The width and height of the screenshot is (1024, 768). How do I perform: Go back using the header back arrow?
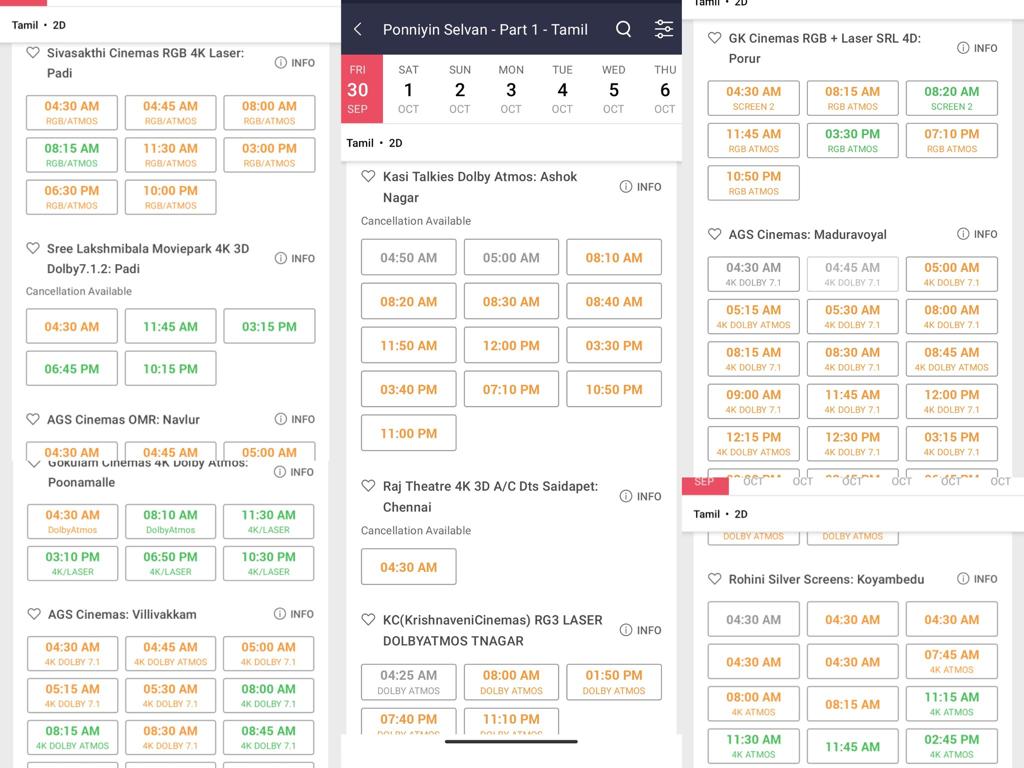click(357, 29)
